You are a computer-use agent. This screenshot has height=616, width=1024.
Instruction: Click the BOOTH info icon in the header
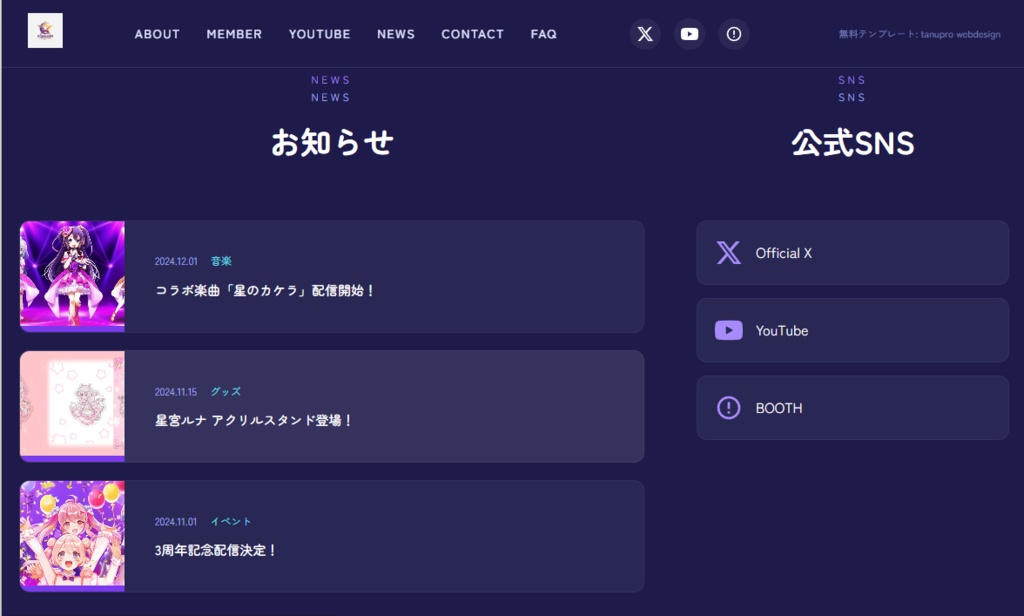[x=733, y=33]
